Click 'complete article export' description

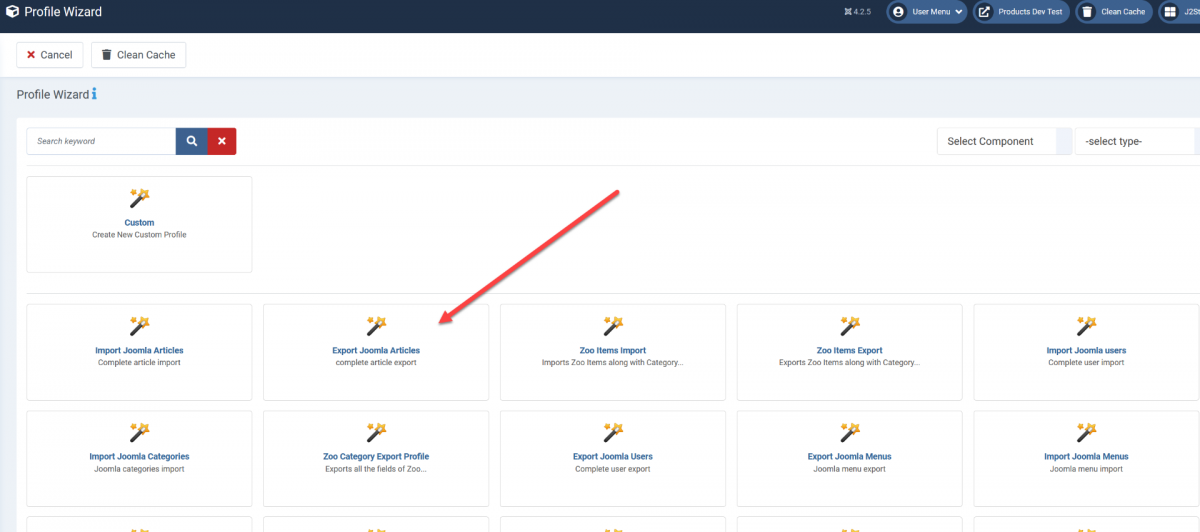(x=376, y=363)
